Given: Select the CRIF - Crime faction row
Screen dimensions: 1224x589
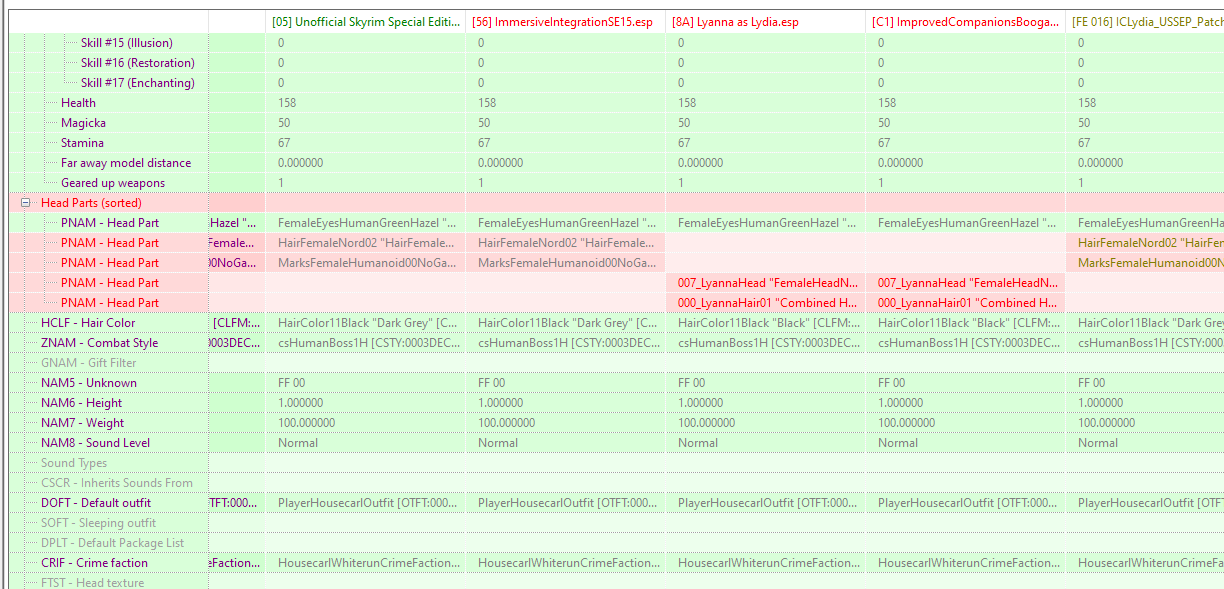Looking at the screenshot, I should (x=94, y=563).
